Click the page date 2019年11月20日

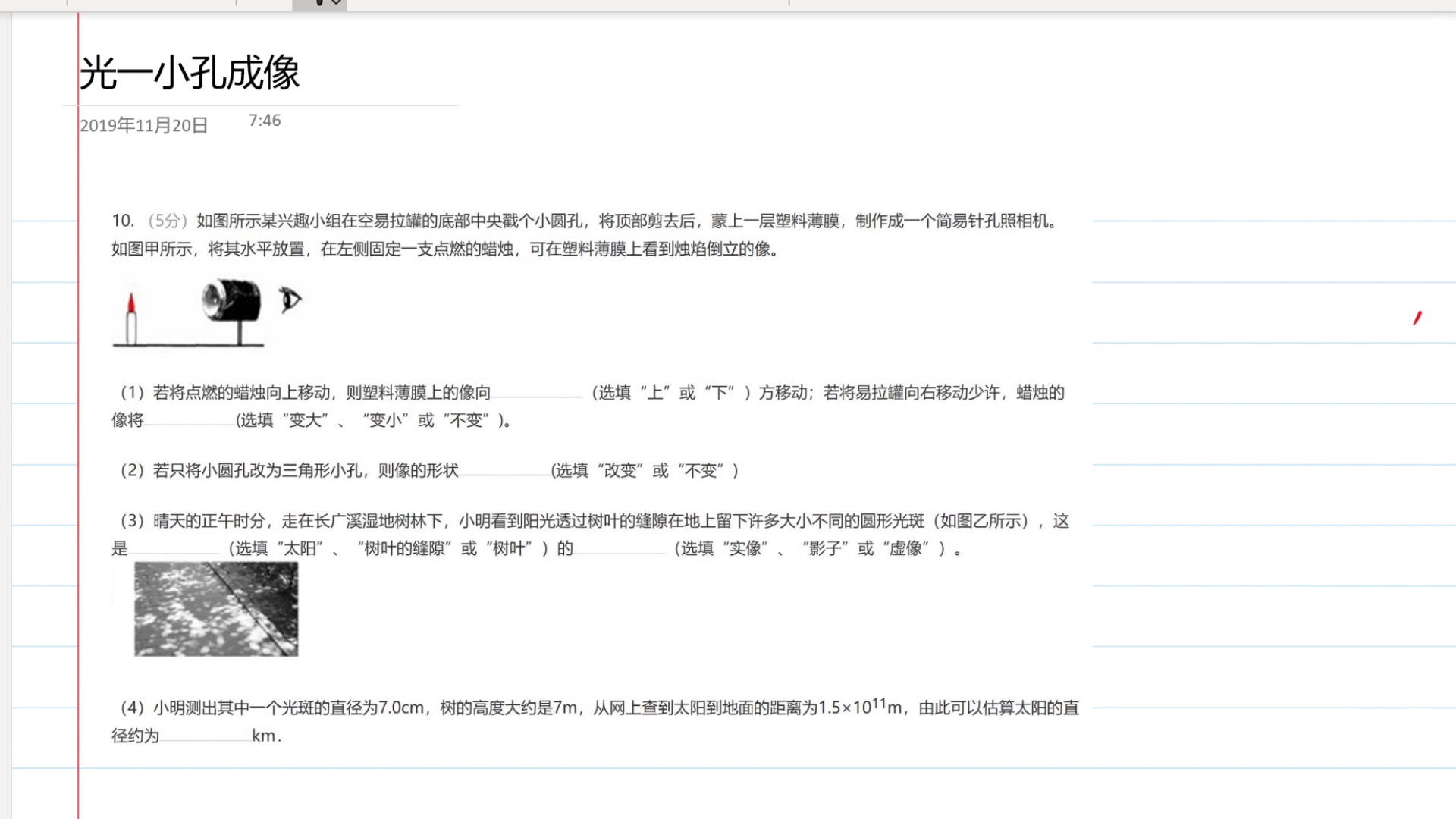coord(144,125)
